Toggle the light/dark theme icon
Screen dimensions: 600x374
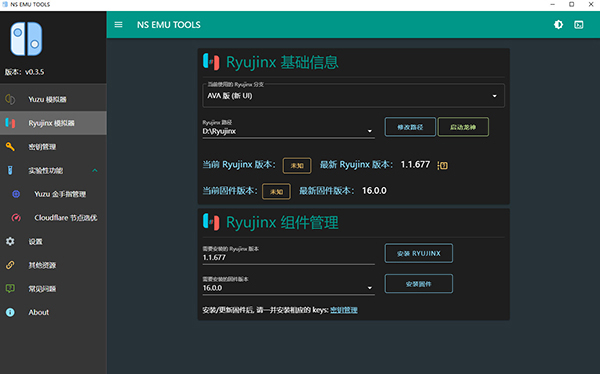pyautogui.click(x=558, y=24)
